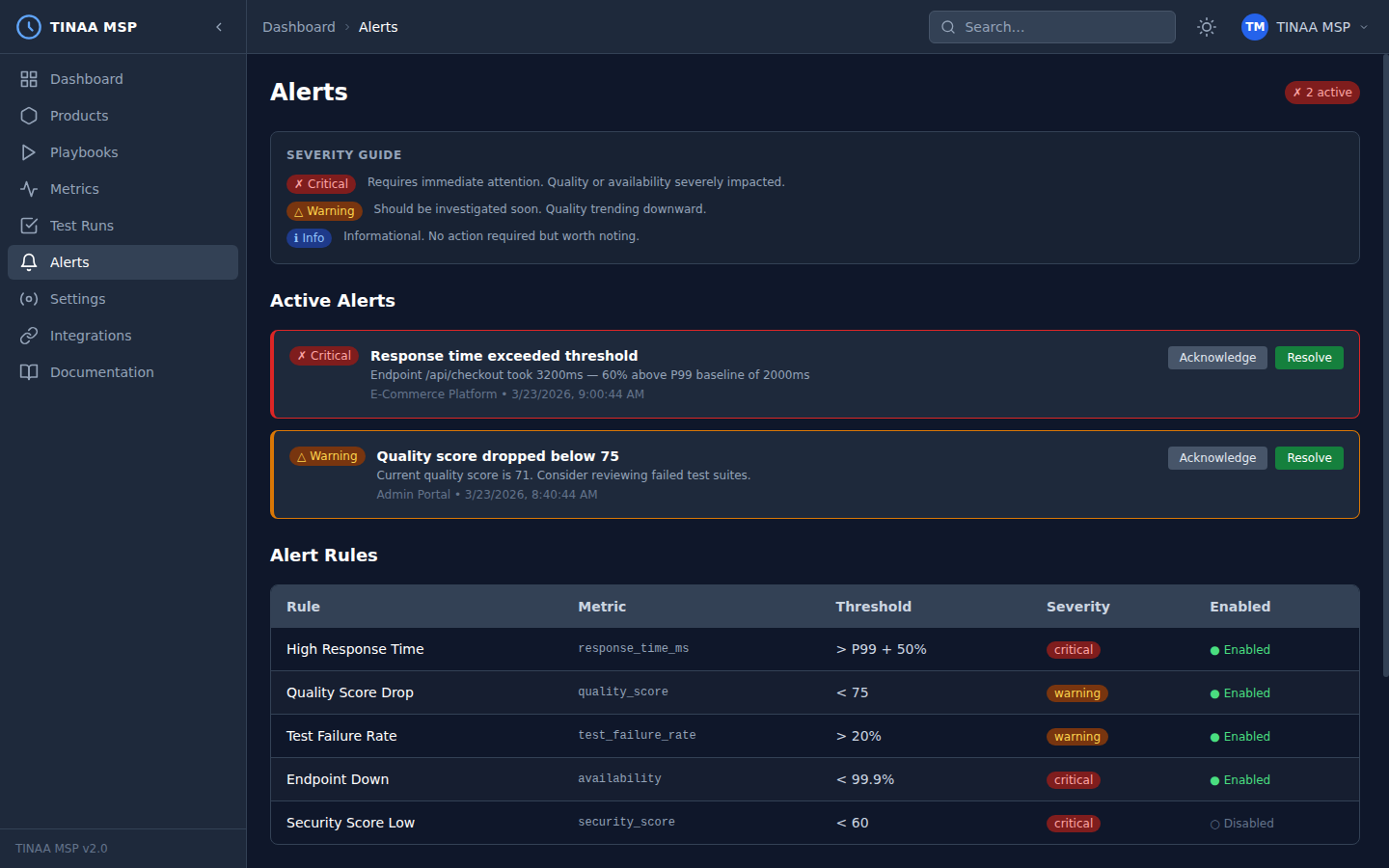This screenshot has height=868, width=1389.
Task: Click the Dashboard grid icon in sidebar
Action: point(29,79)
